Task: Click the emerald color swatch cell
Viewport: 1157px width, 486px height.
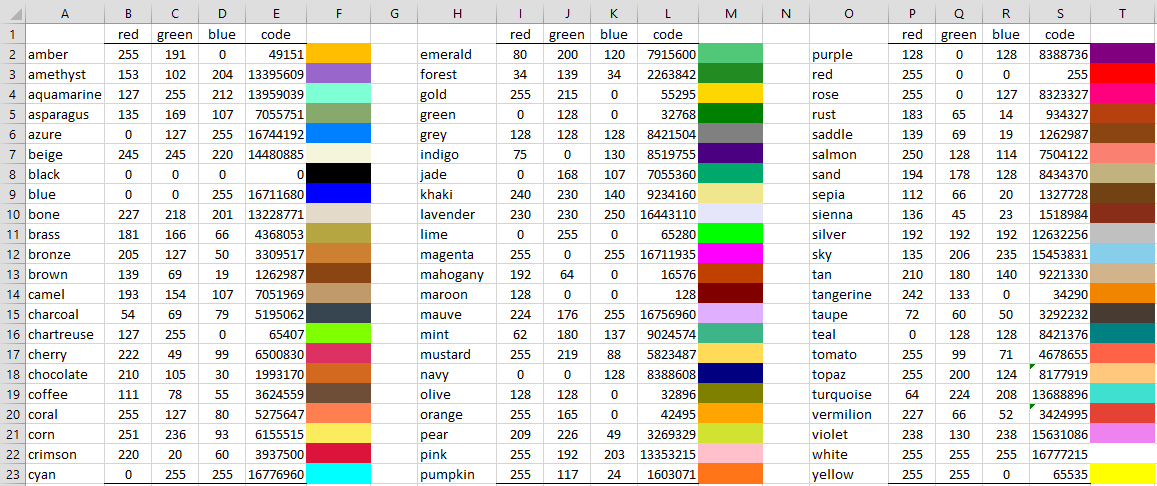Action: pos(730,54)
